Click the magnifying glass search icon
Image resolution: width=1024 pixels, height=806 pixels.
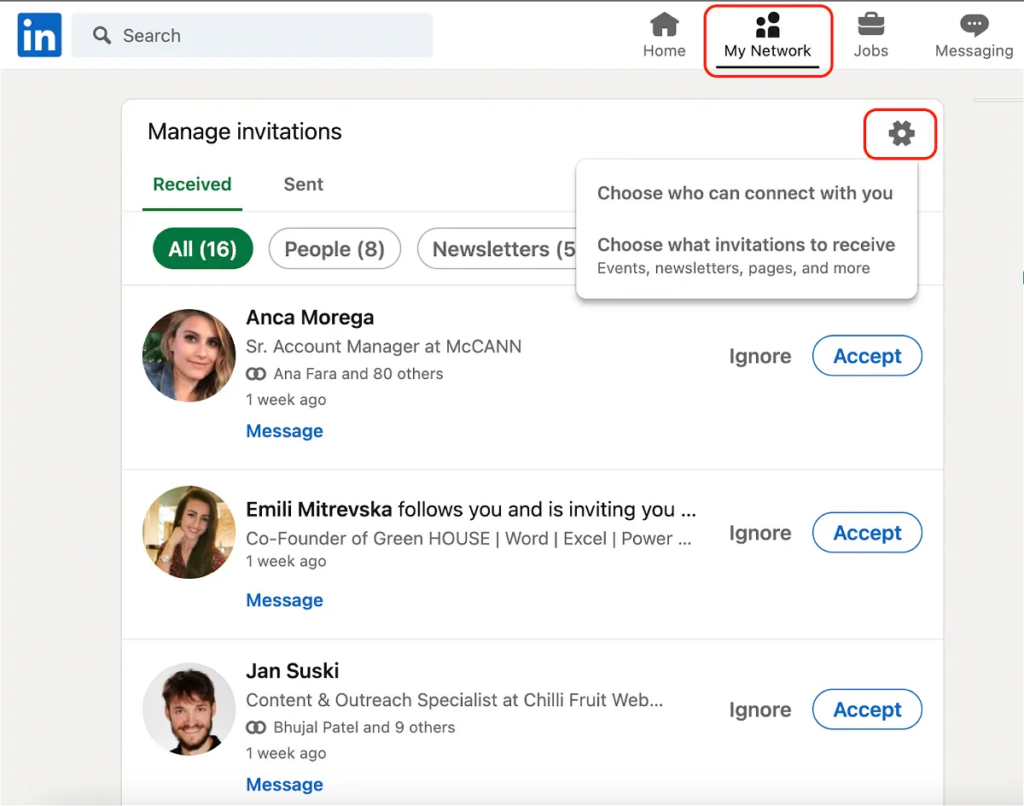tap(101, 36)
